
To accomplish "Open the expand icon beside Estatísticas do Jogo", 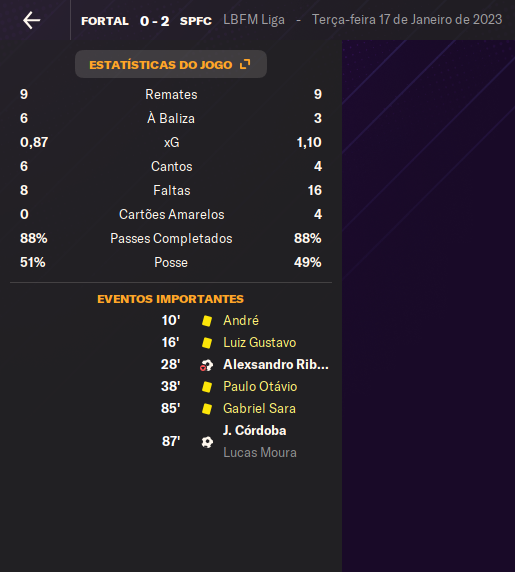I will point(245,65).
